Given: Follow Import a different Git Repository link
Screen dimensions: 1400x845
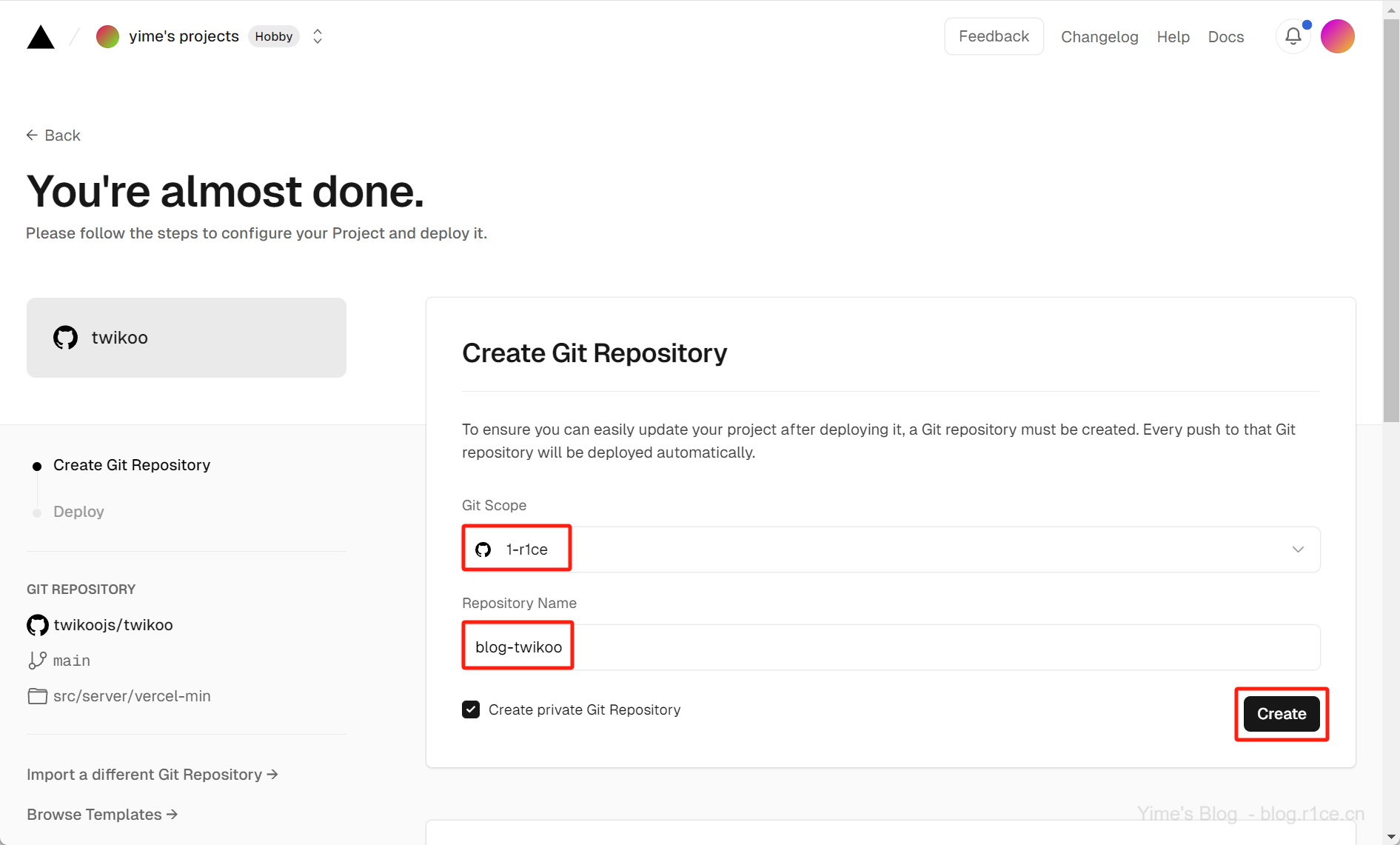Looking at the screenshot, I should [152, 775].
